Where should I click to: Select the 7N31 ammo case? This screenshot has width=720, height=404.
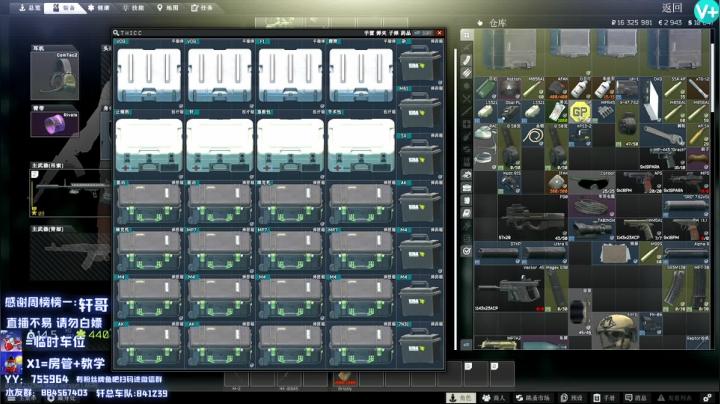point(420,344)
